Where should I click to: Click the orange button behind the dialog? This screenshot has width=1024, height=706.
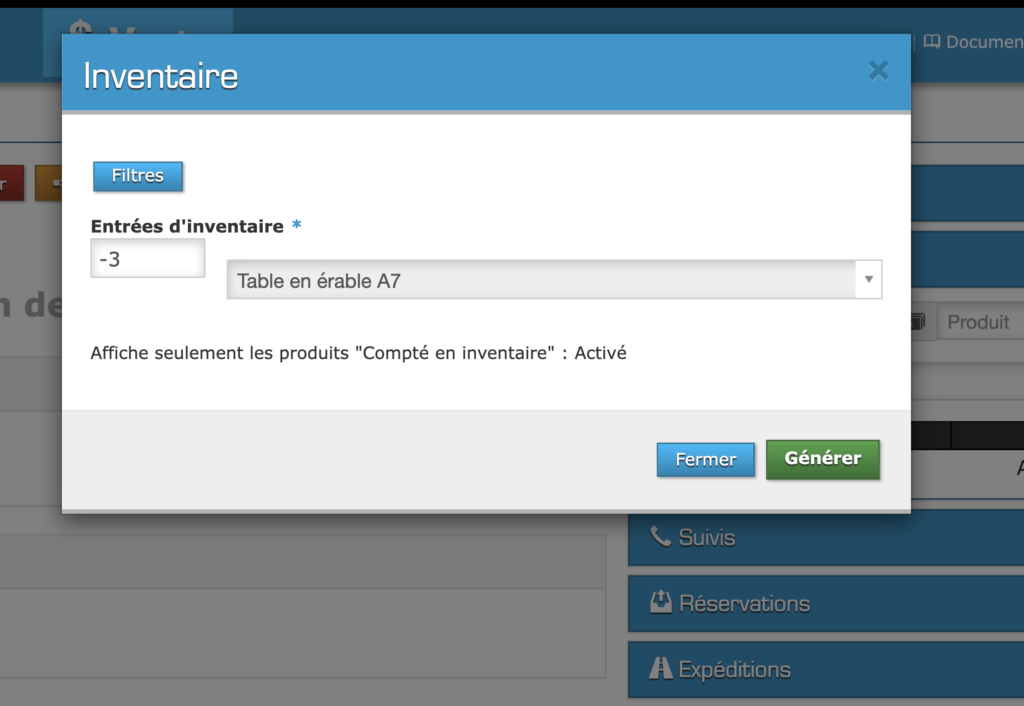[x=48, y=183]
